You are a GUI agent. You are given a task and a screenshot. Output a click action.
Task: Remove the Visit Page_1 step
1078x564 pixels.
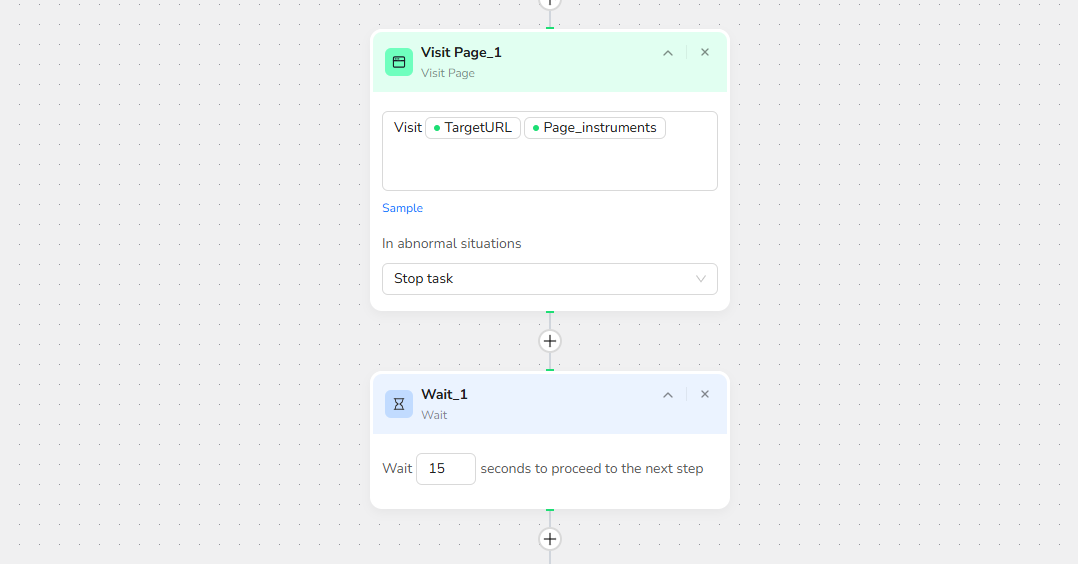tap(705, 52)
